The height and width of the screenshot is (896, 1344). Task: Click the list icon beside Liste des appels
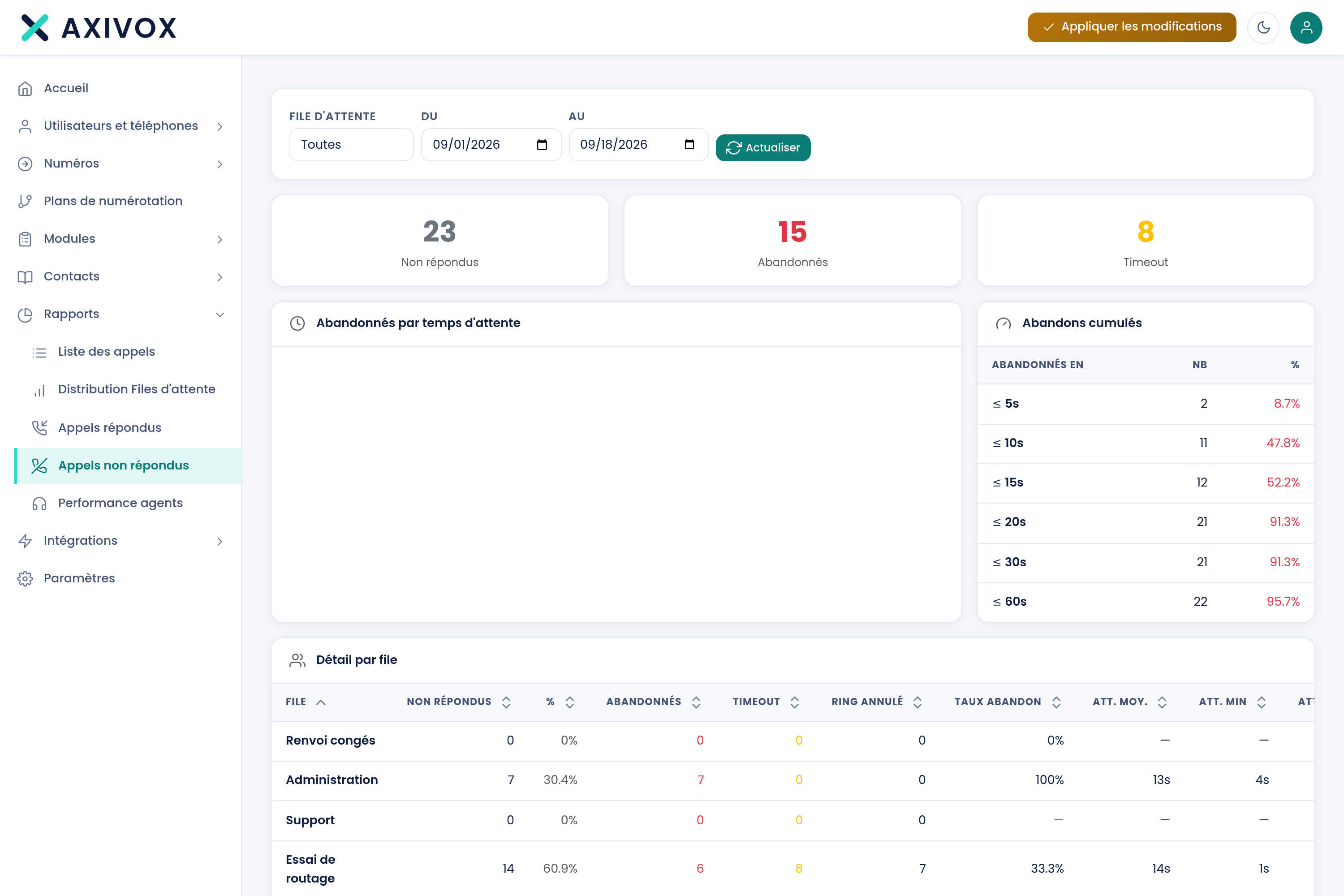click(39, 353)
